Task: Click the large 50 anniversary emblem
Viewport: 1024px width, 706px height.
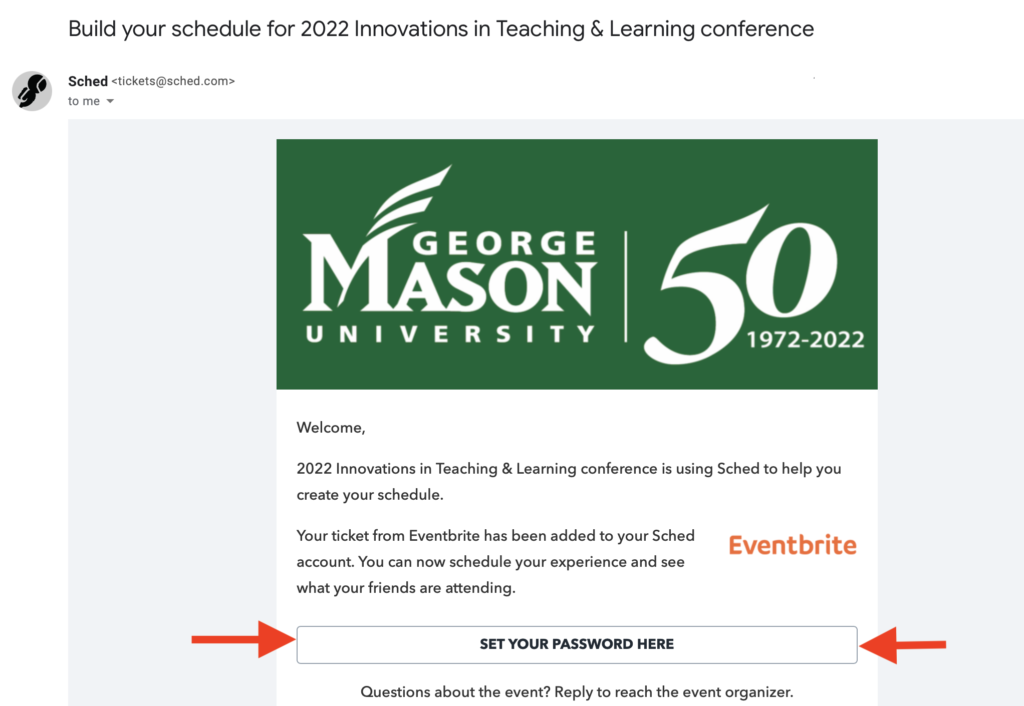Action: click(x=740, y=285)
